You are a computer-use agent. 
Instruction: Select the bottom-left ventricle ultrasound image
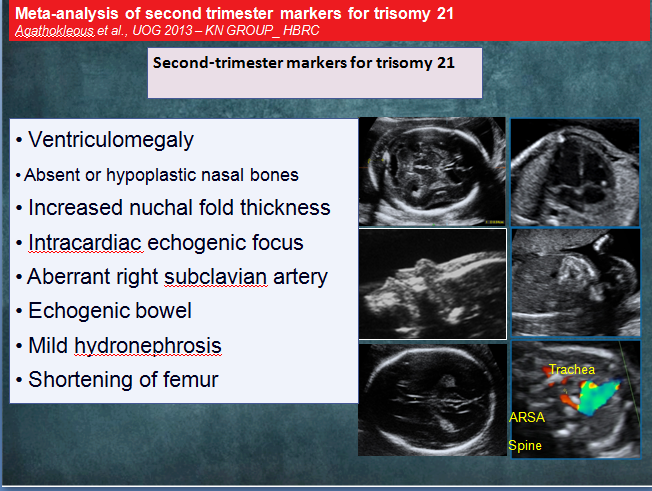click(x=432, y=400)
